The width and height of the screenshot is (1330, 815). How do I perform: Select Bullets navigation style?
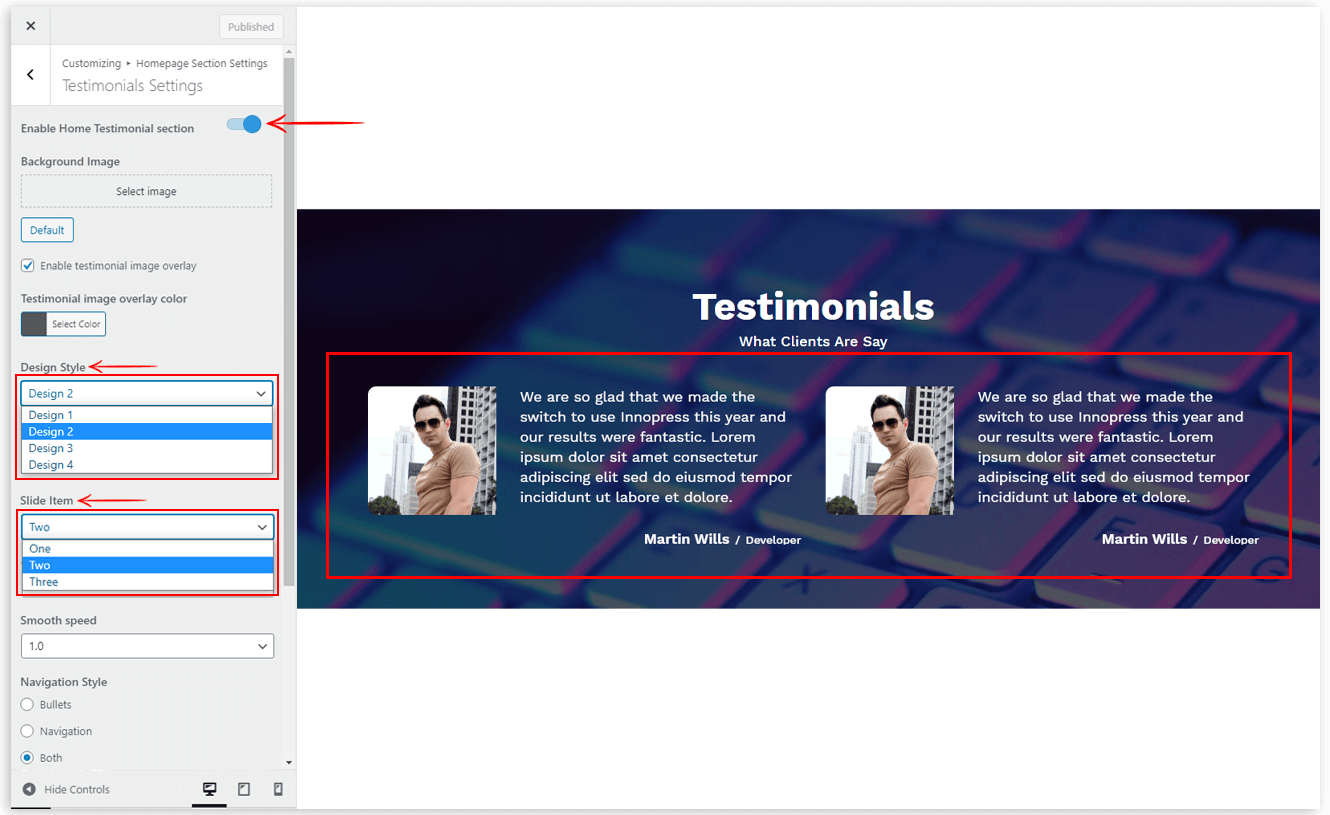tap(28, 705)
